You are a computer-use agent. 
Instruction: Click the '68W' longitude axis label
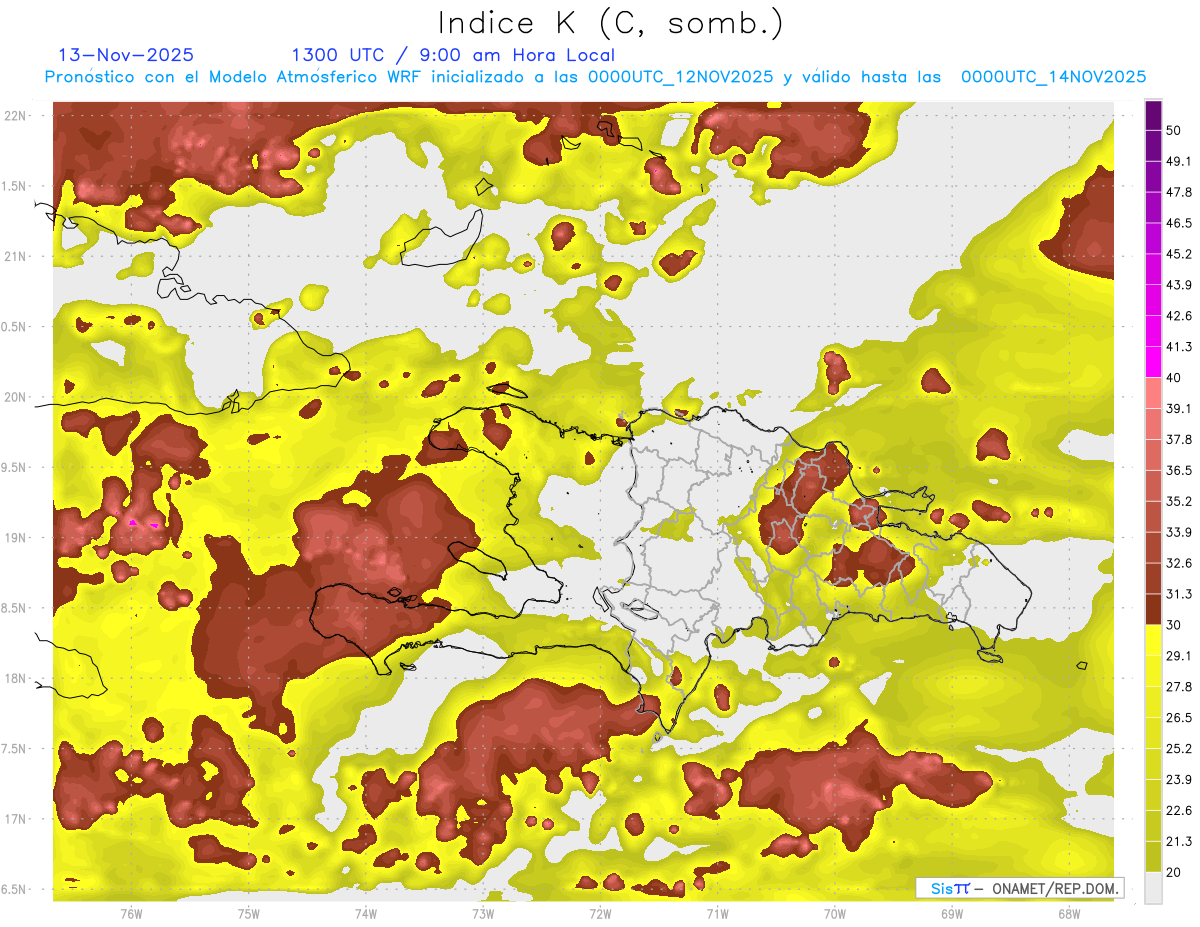coord(1069,913)
